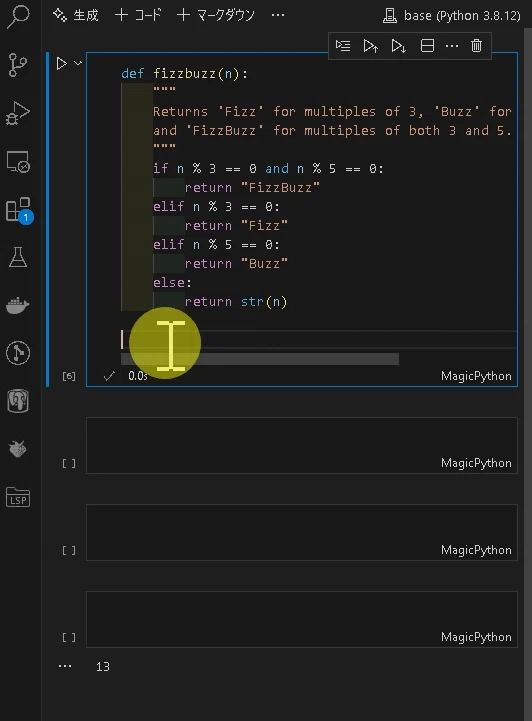
Task: Run cell by line icon
Action: [343, 46]
